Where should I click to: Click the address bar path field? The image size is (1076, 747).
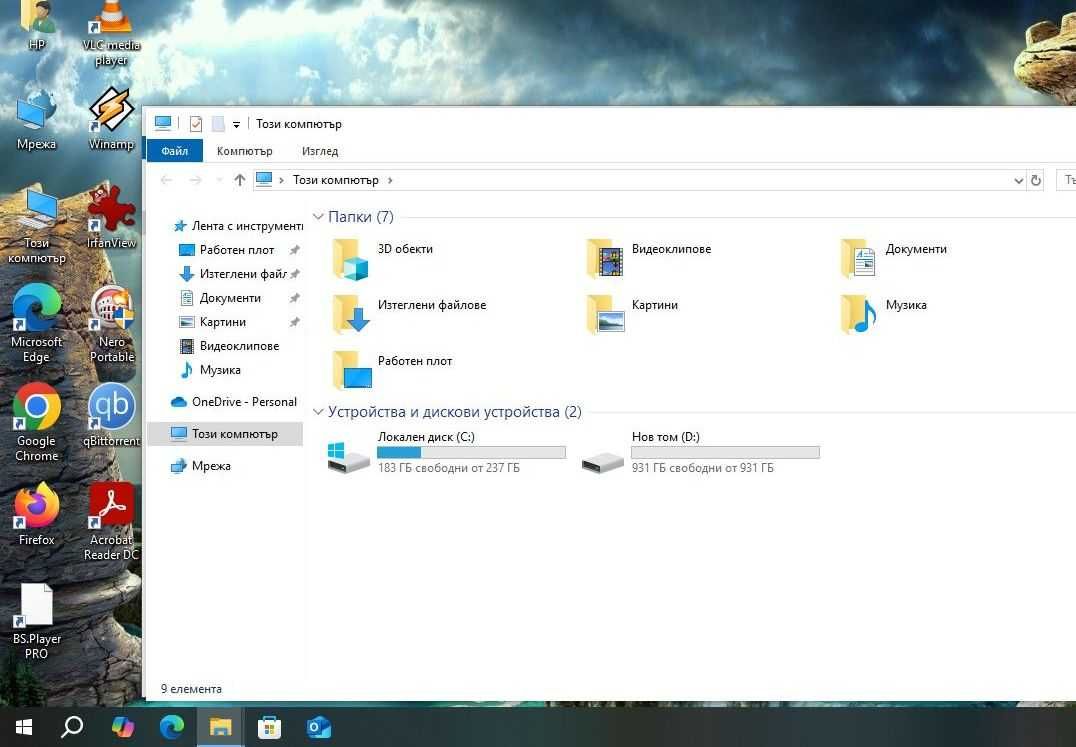639,180
